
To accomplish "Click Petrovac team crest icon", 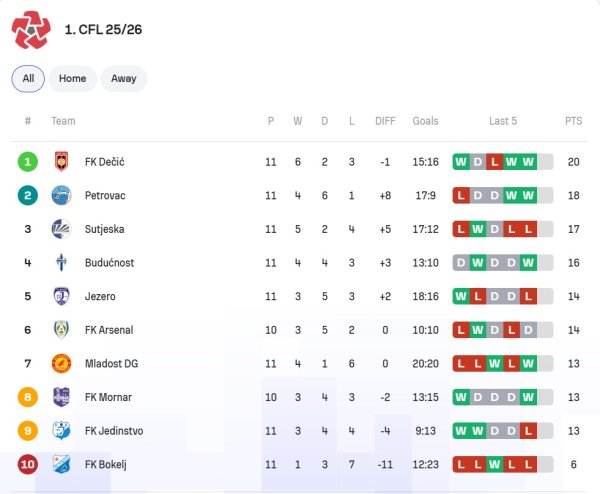I will click(61, 195).
